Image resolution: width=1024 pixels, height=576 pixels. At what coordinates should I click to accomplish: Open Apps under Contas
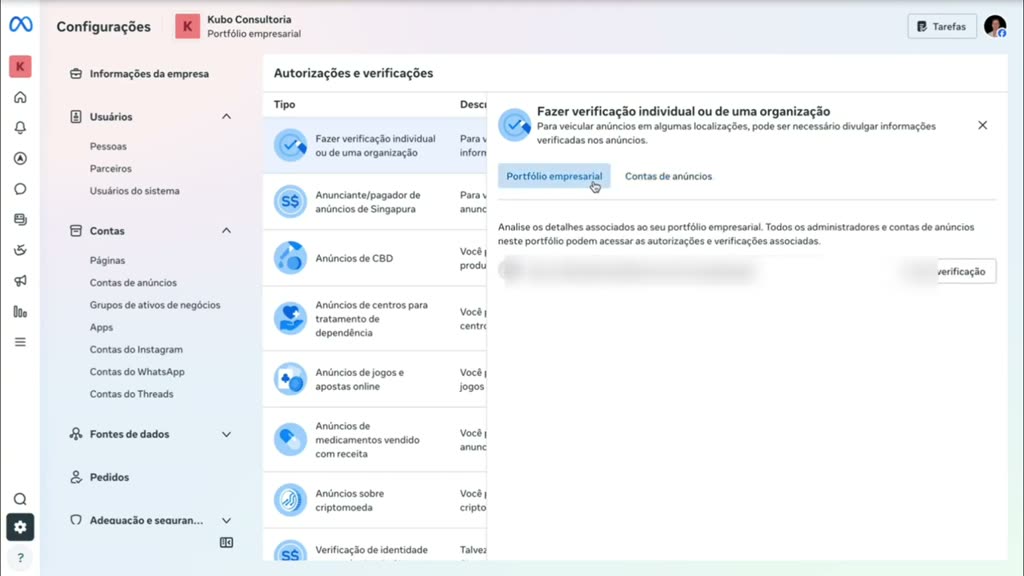pos(101,327)
